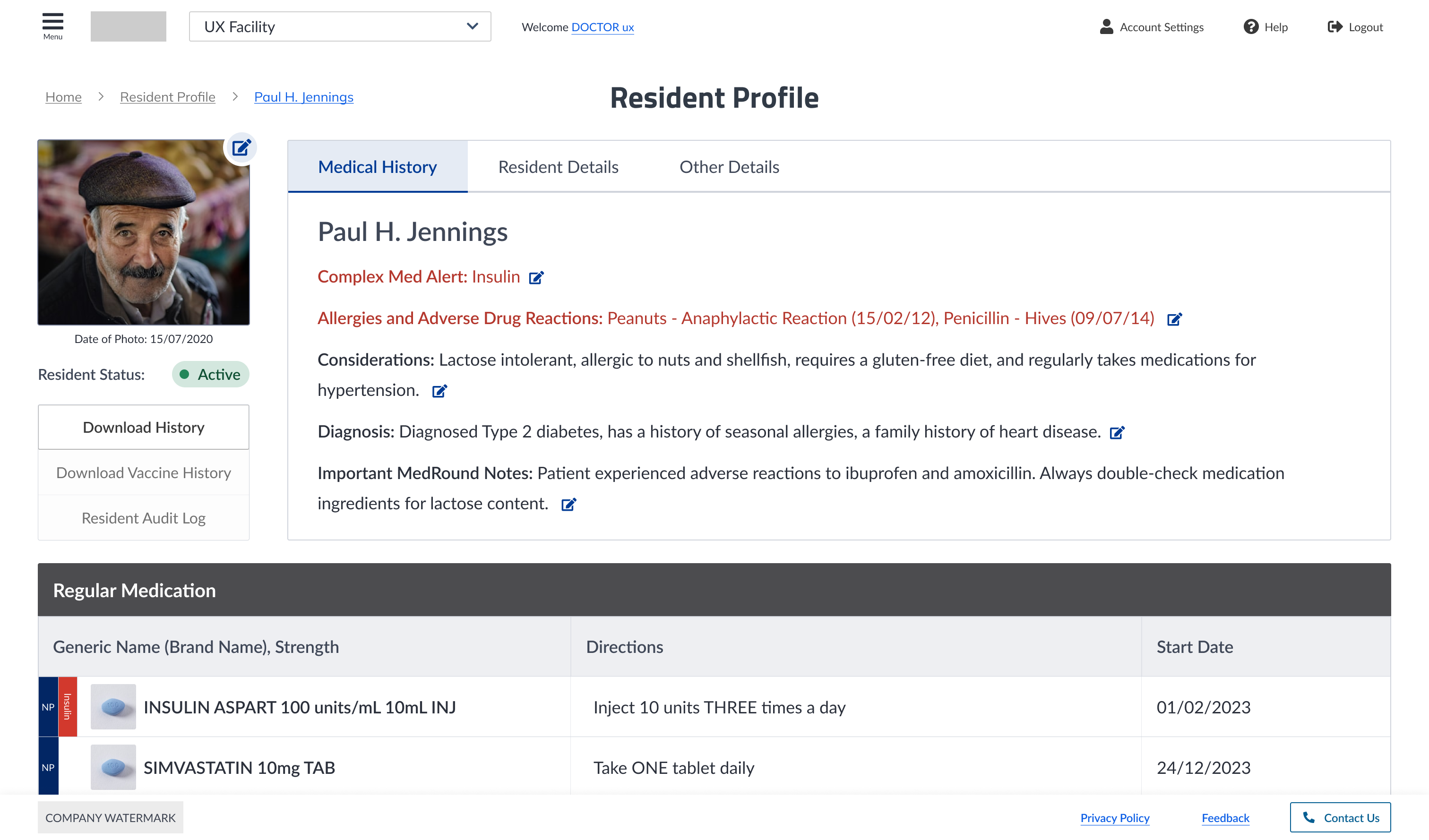
Task: Edit the resident profile photo
Action: click(241, 147)
